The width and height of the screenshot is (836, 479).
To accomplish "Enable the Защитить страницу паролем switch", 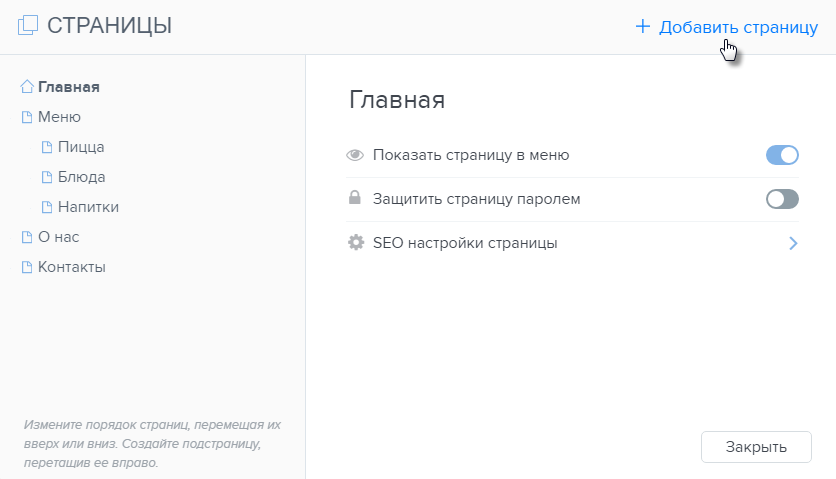I will (x=782, y=199).
